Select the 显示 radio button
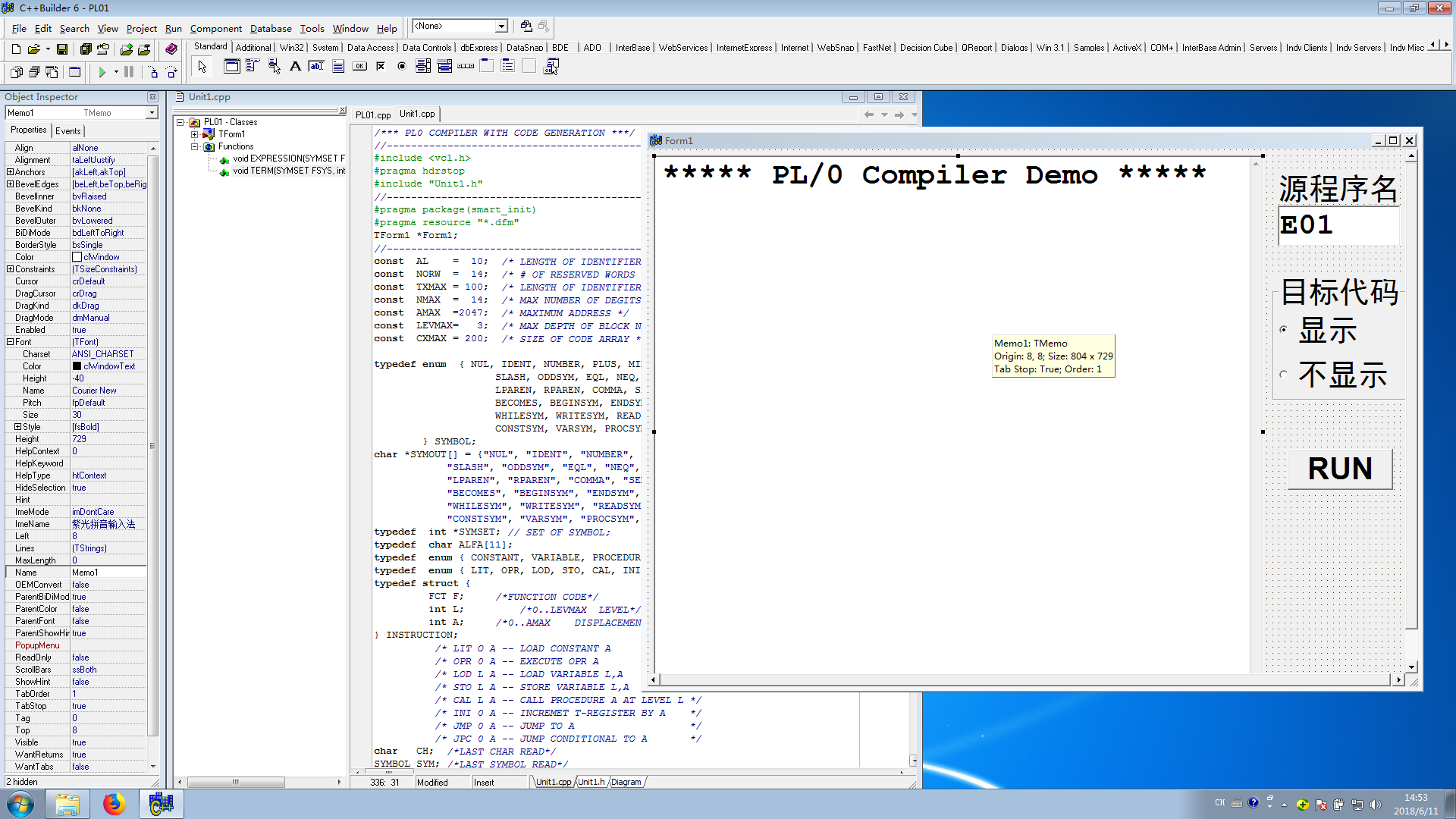This screenshot has width=1456, height=819. (x=1284, y=330)
